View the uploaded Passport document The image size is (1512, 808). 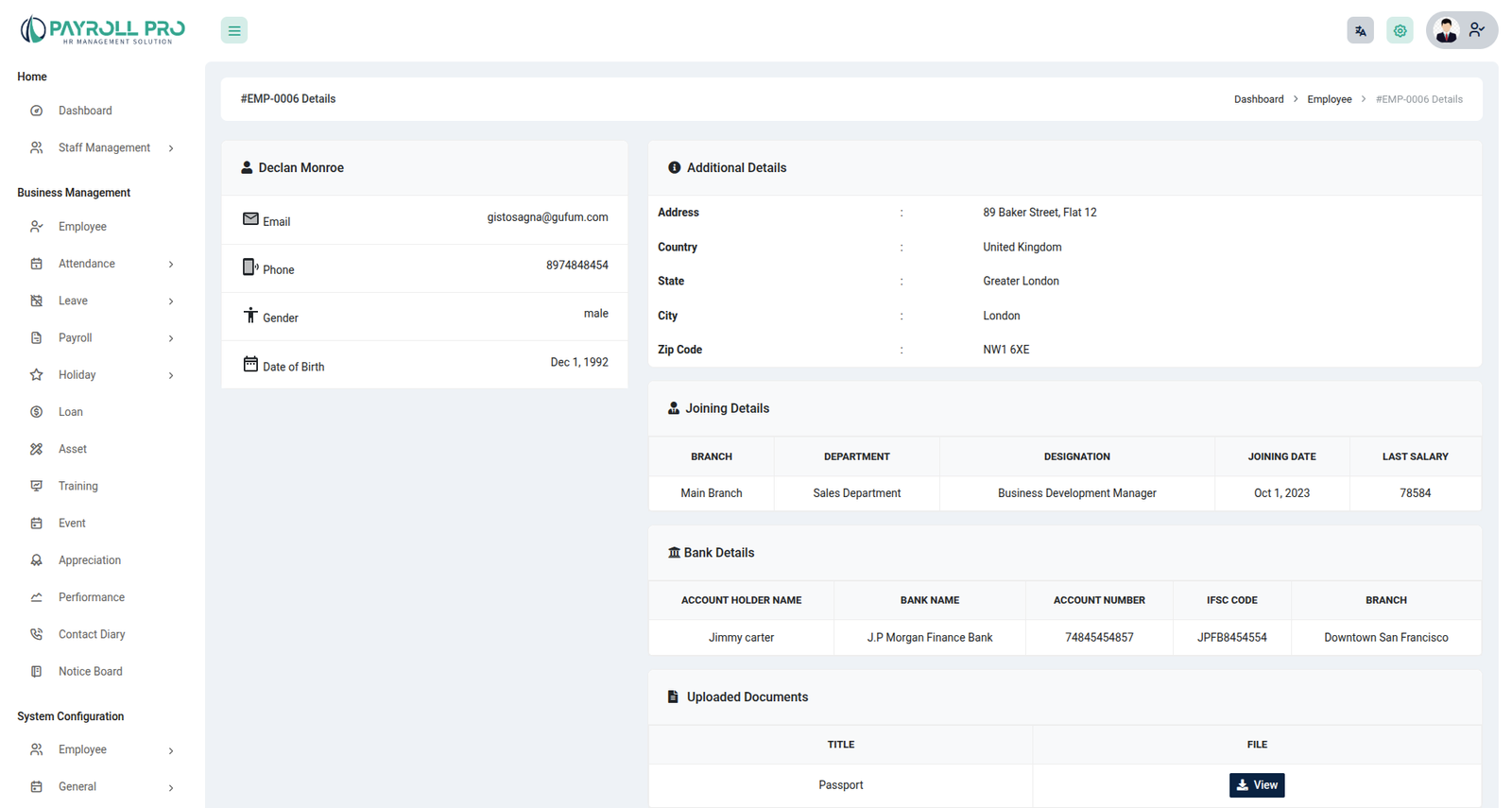1256,785
